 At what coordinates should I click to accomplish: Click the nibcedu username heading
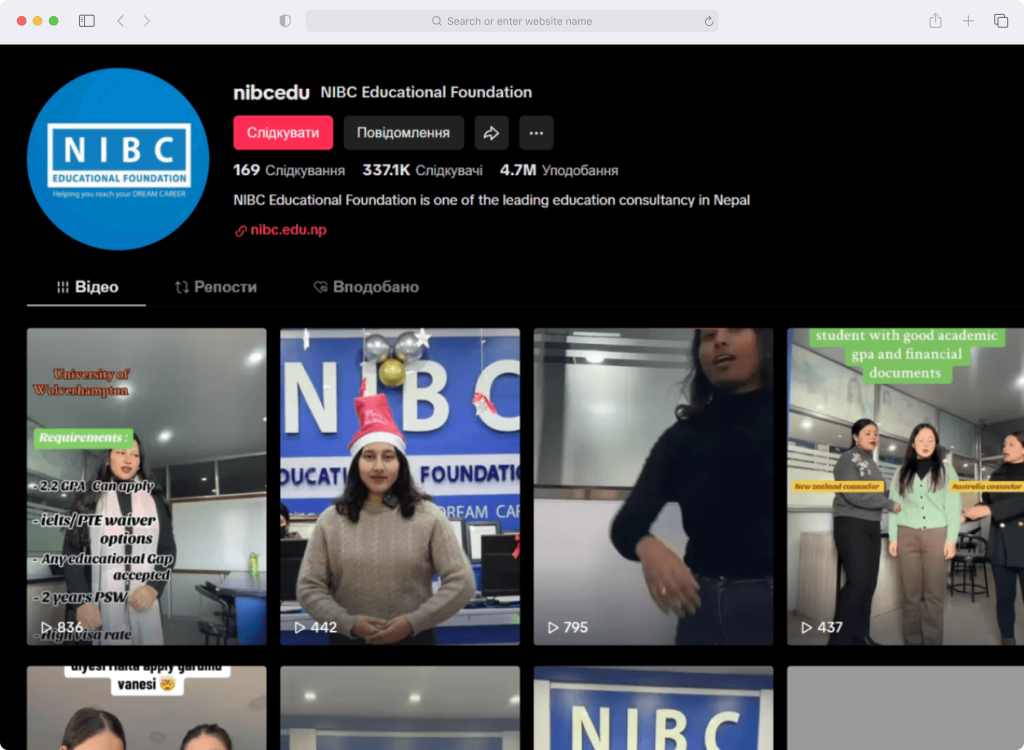pyautogui.click(x=272, y=93)
